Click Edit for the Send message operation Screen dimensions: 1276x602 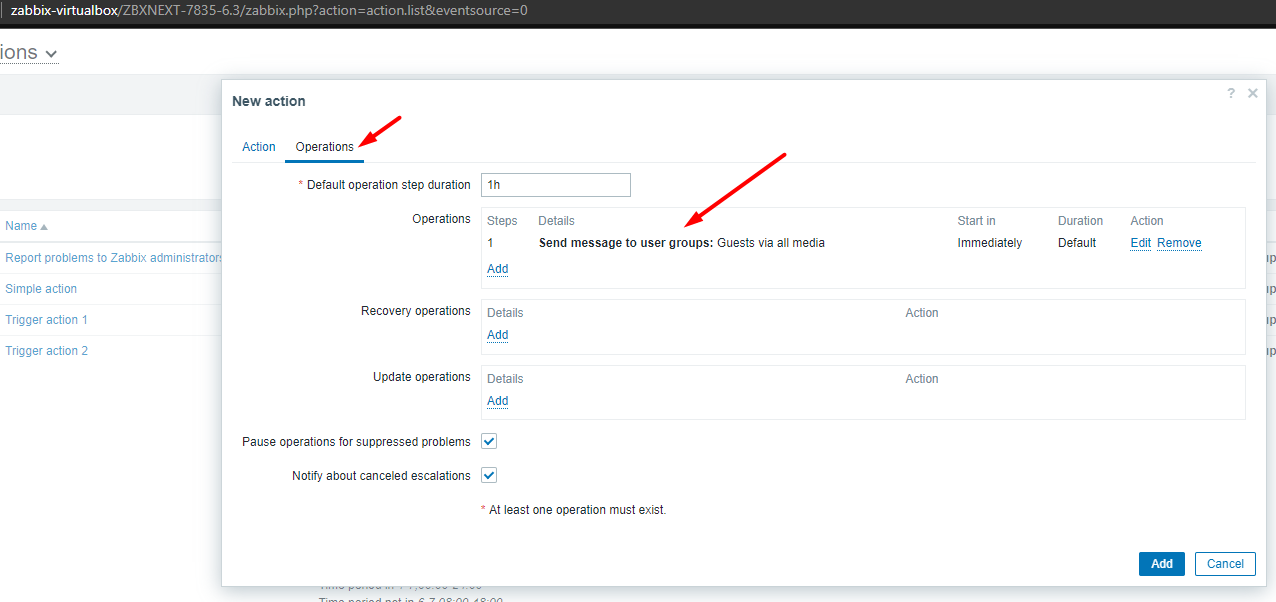point(1141,243)
